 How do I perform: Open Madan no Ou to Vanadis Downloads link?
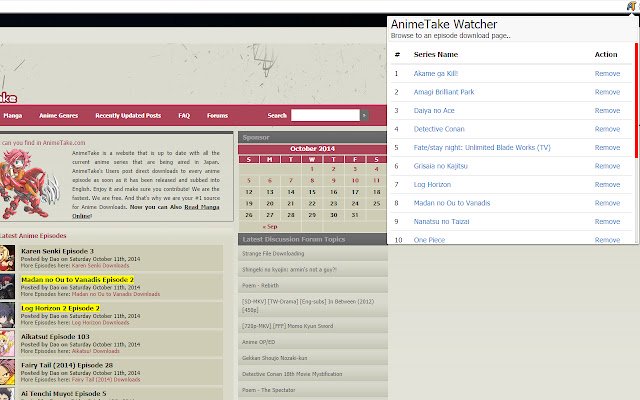pyautogui.click(x=116, y=294)
